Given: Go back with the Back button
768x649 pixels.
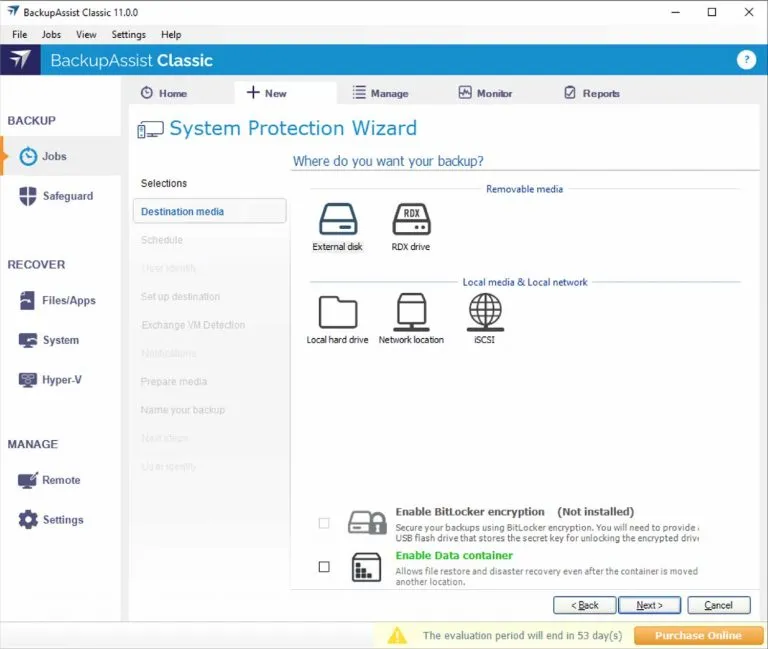Looking at the screenshot, I should coord(584,605).
